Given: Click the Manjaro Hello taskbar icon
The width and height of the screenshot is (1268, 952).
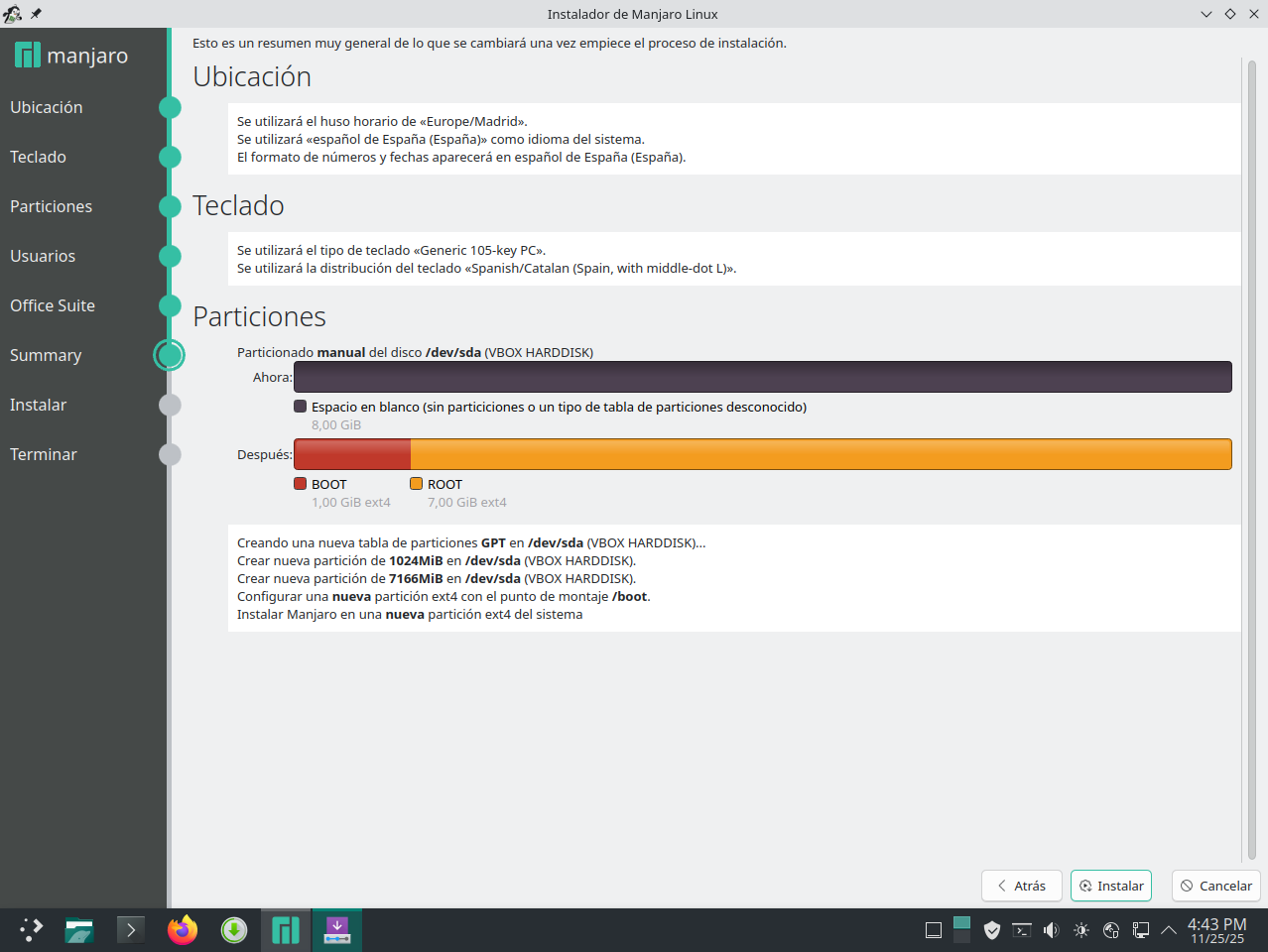Looking at the screenshot, I should coord(286,930).
